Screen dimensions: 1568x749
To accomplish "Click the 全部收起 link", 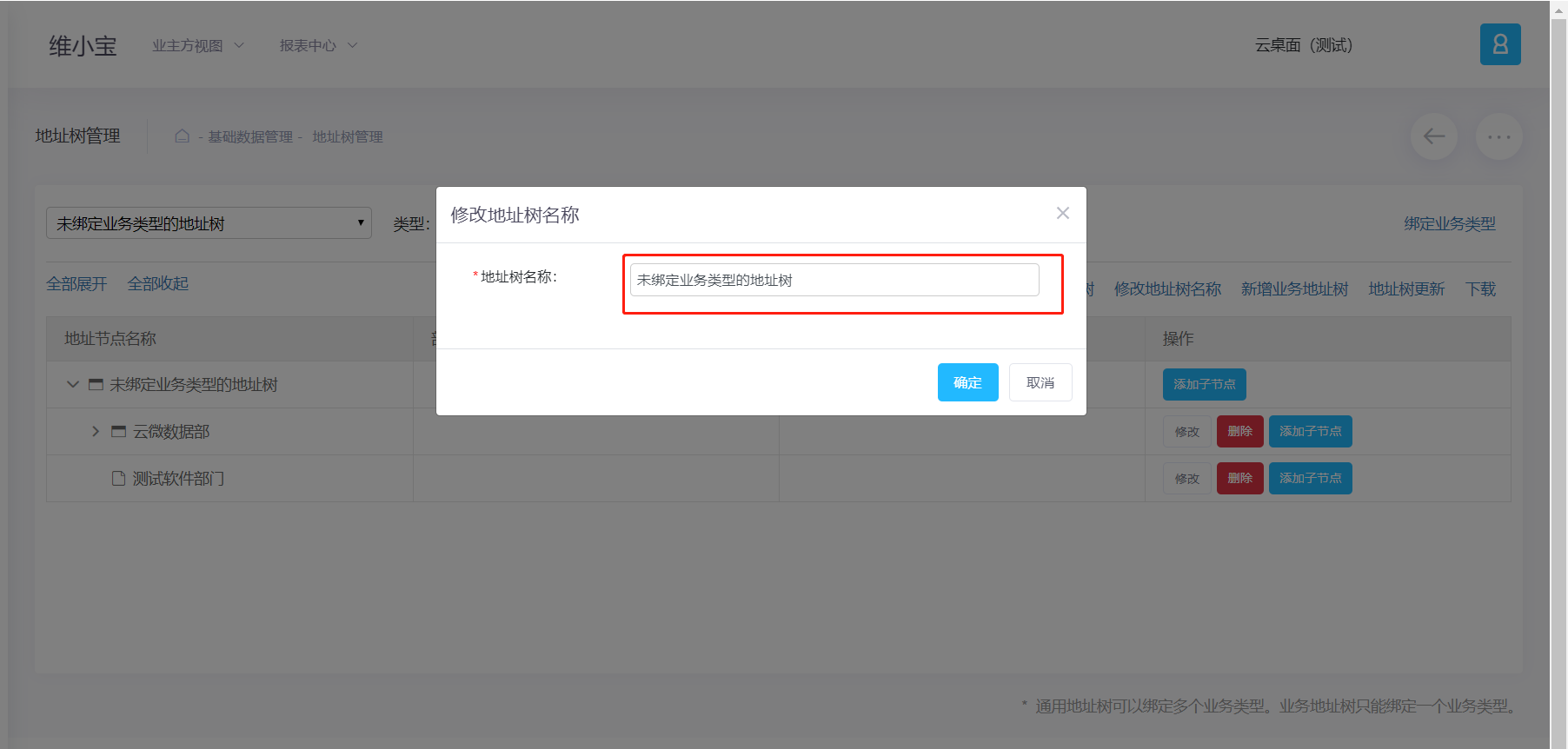I will [157, 284].
